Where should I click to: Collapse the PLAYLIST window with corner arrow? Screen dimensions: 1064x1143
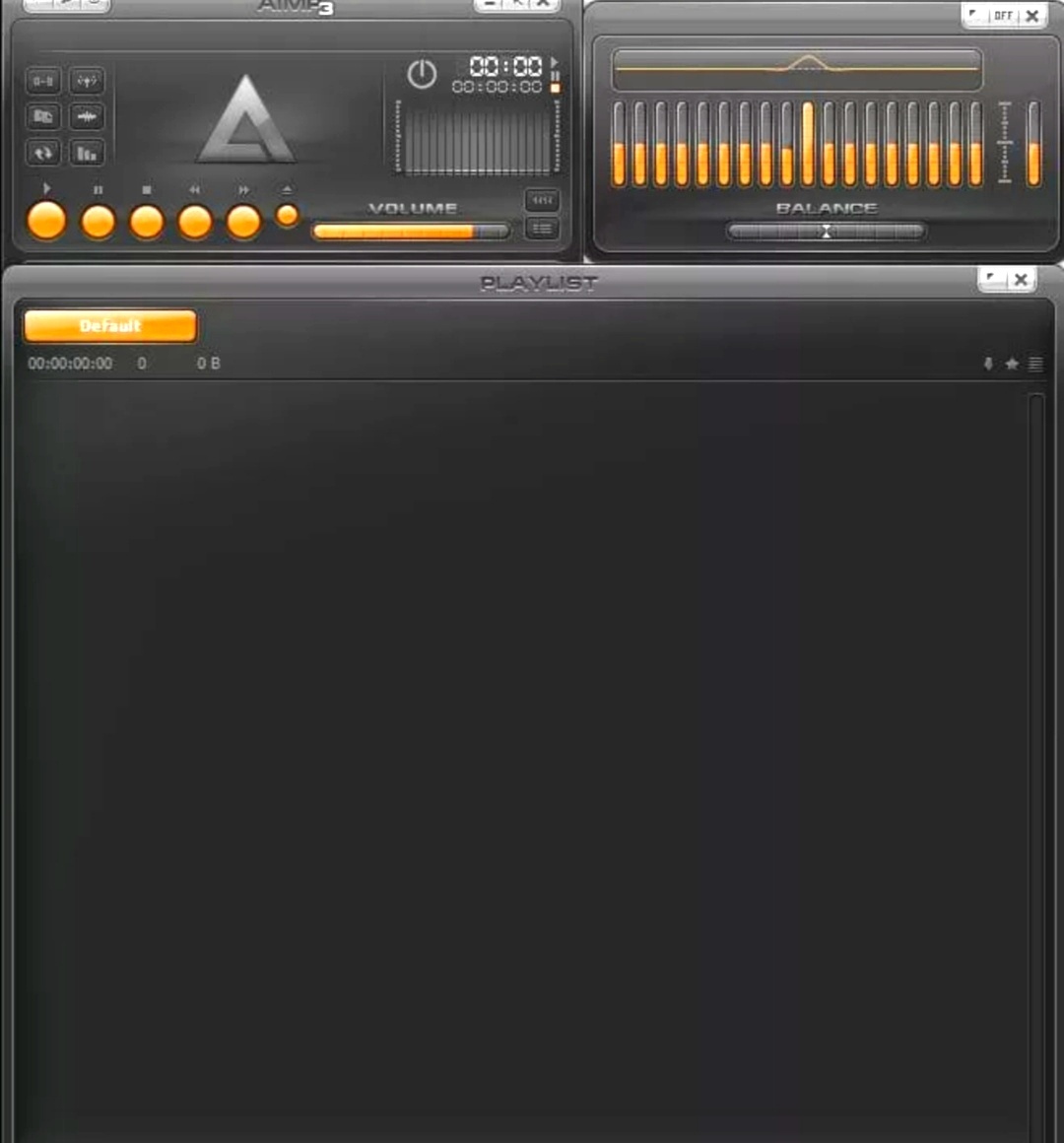[991, 279]
